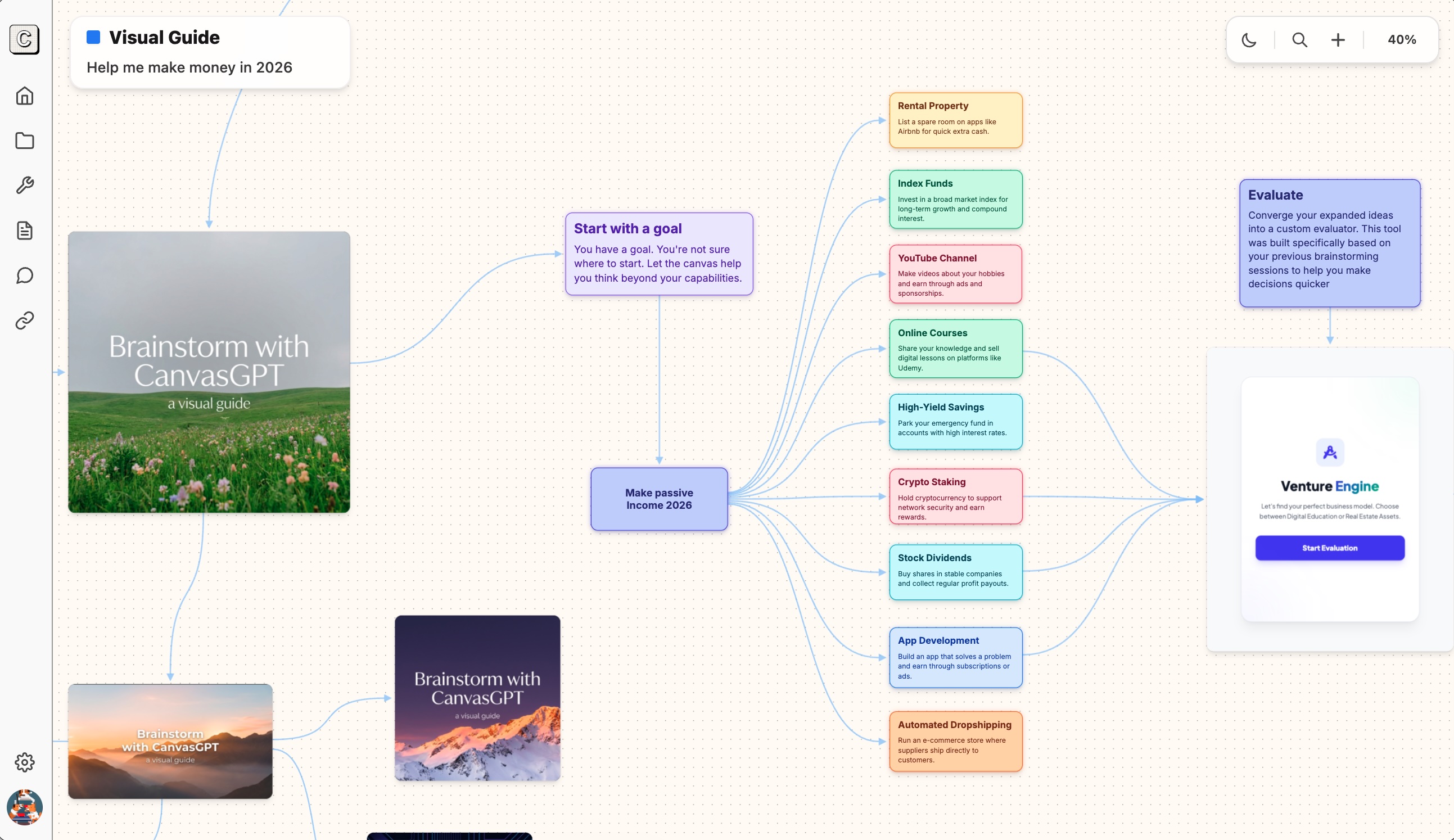Open the Documents panel from the sidebar
The image size is (1454, 840).
24,230
